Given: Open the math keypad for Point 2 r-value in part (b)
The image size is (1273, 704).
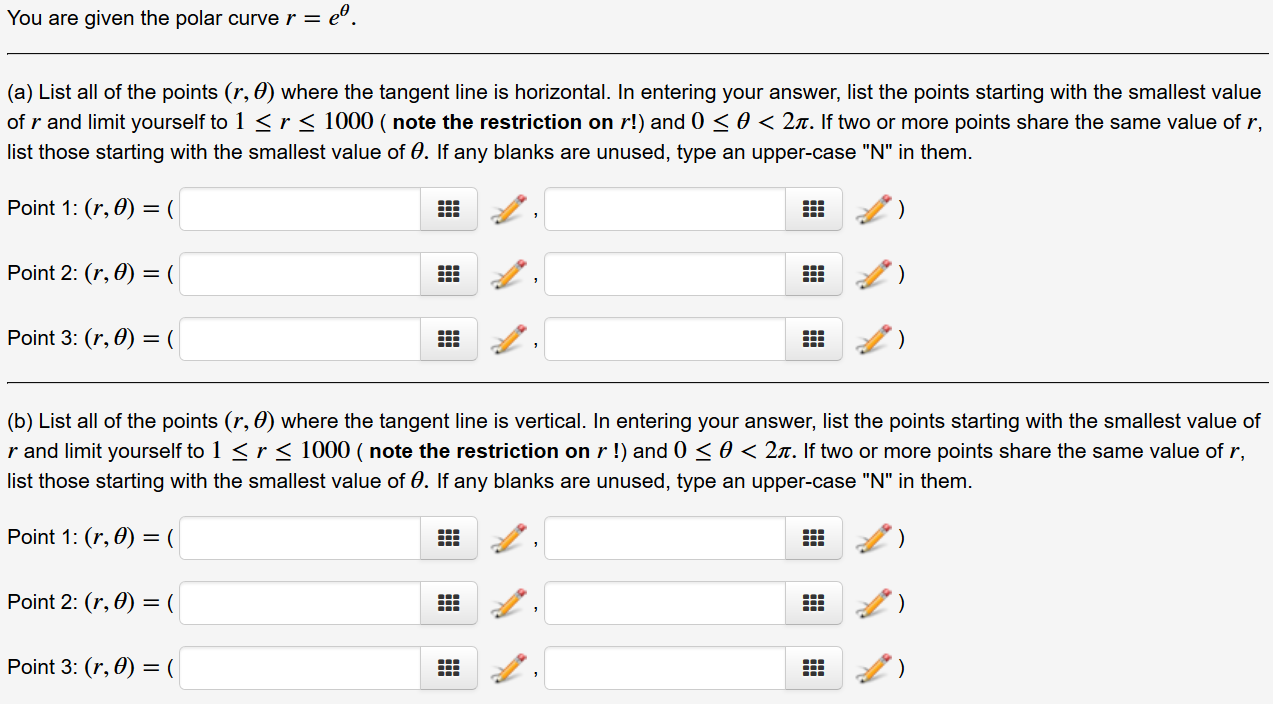Looking at the screenshot, I should pyautogui.click(x=448, y=603).
